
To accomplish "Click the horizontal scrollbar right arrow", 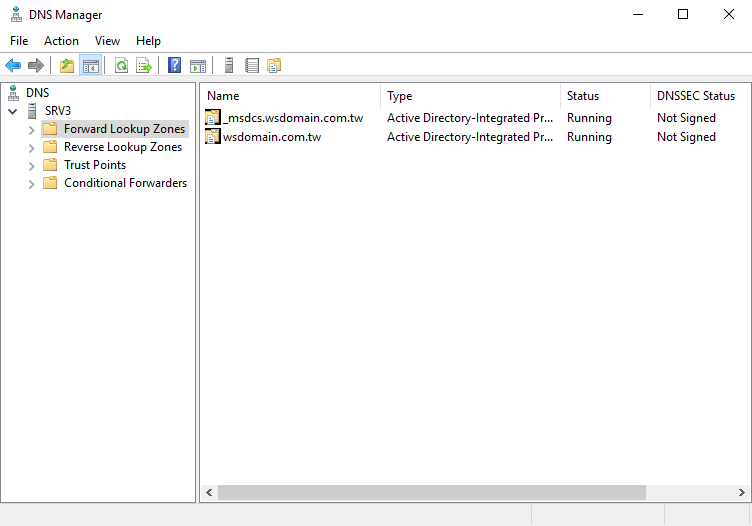I will coord(741,492).
